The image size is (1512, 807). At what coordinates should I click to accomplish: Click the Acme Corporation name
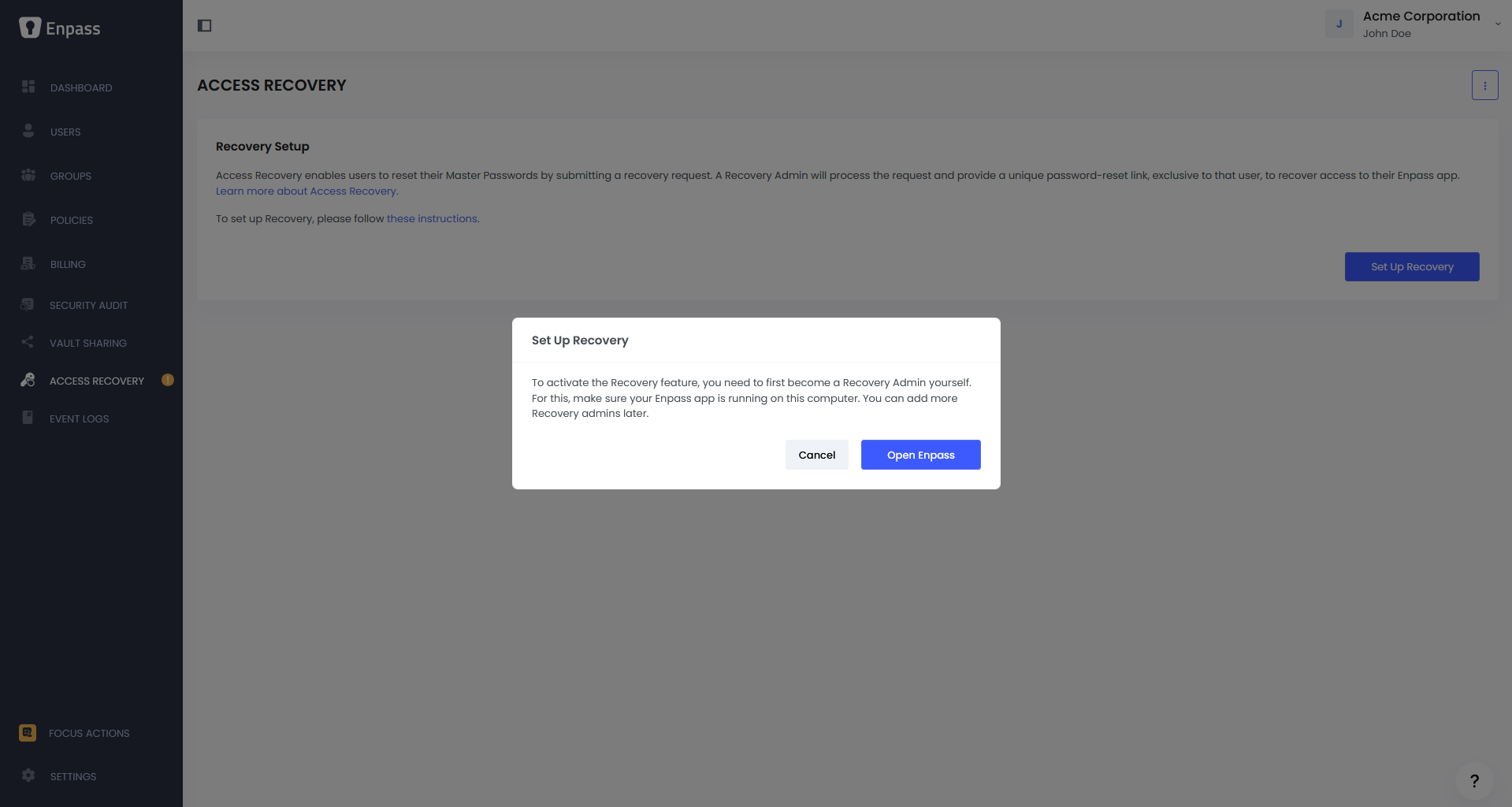[x=1421, y=16]
